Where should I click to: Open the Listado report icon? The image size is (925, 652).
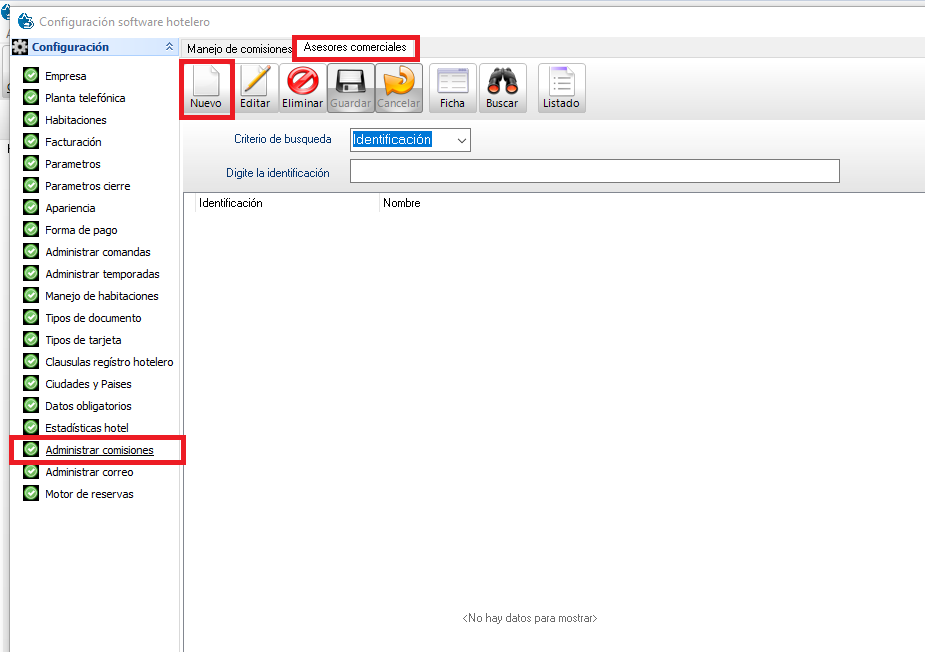pos(561,88)
